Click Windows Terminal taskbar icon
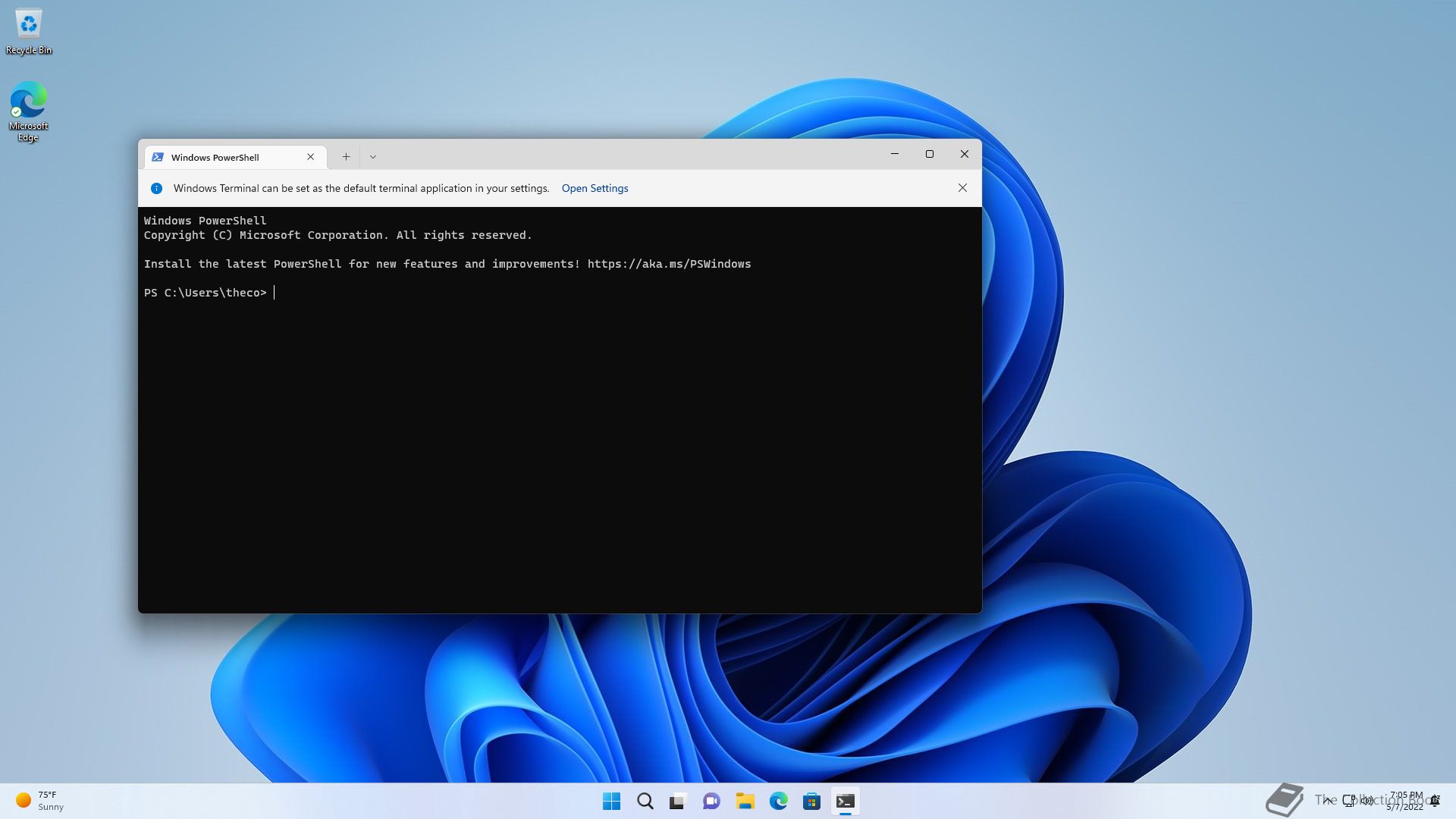Screen dimensions: 1456x819 (x=845, y=802)
